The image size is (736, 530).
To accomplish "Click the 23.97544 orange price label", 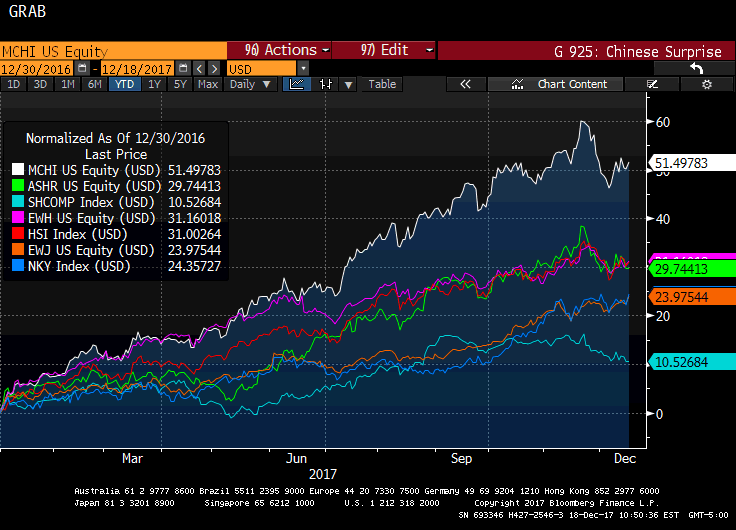I will [691, 297].
